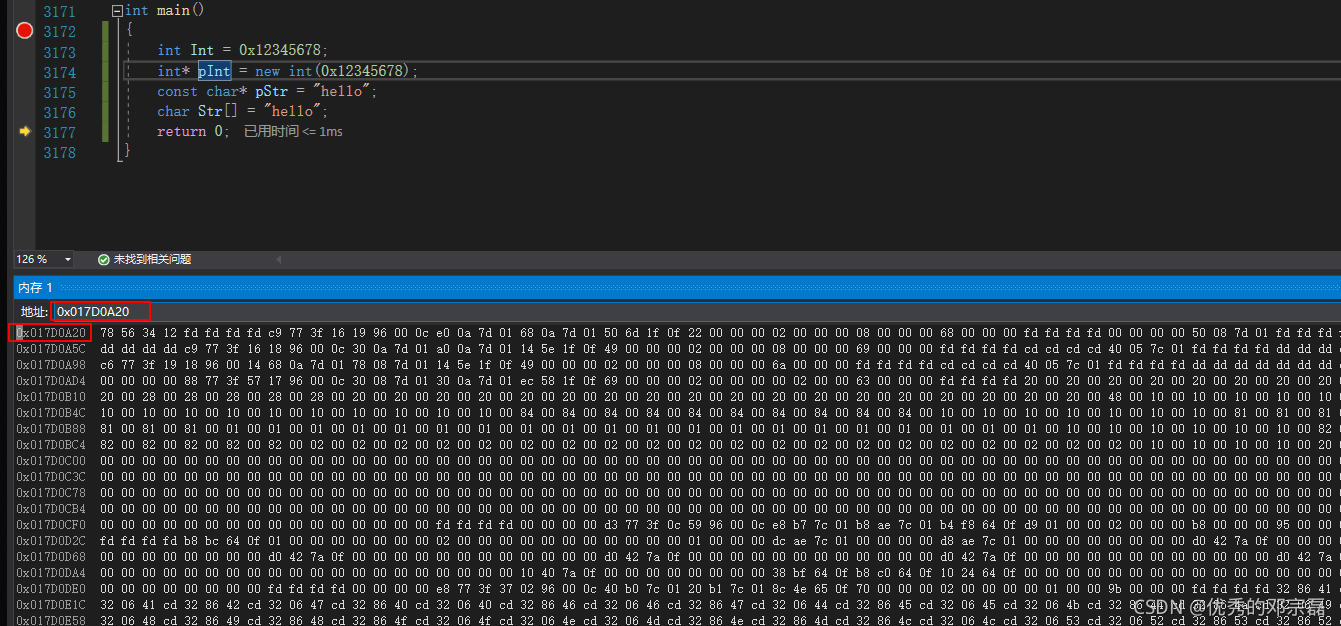Open the 已用时间 <= 1ms PerfTip

tap(293, 132)
